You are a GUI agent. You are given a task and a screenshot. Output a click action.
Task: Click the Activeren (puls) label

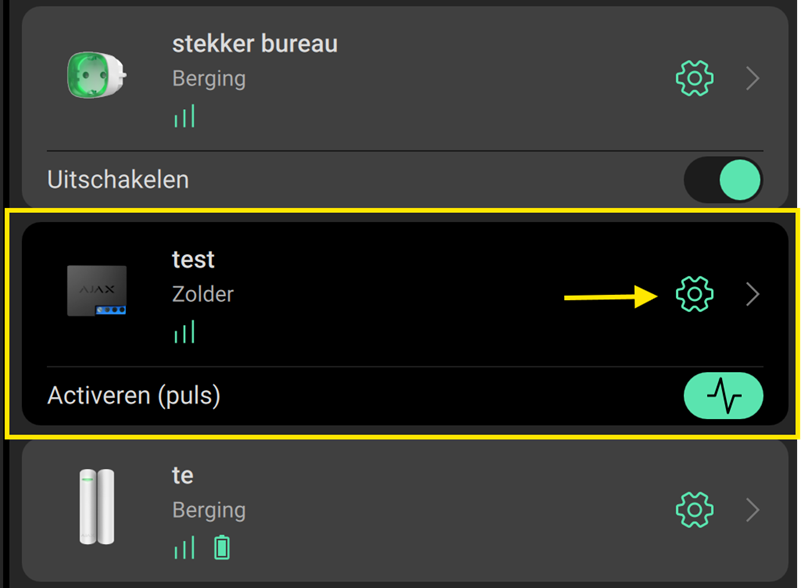point(133,396)
